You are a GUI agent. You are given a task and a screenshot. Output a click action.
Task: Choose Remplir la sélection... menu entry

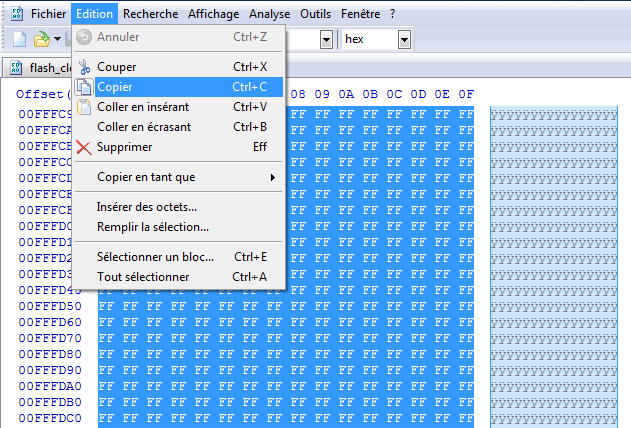click(x=153, y=226)
